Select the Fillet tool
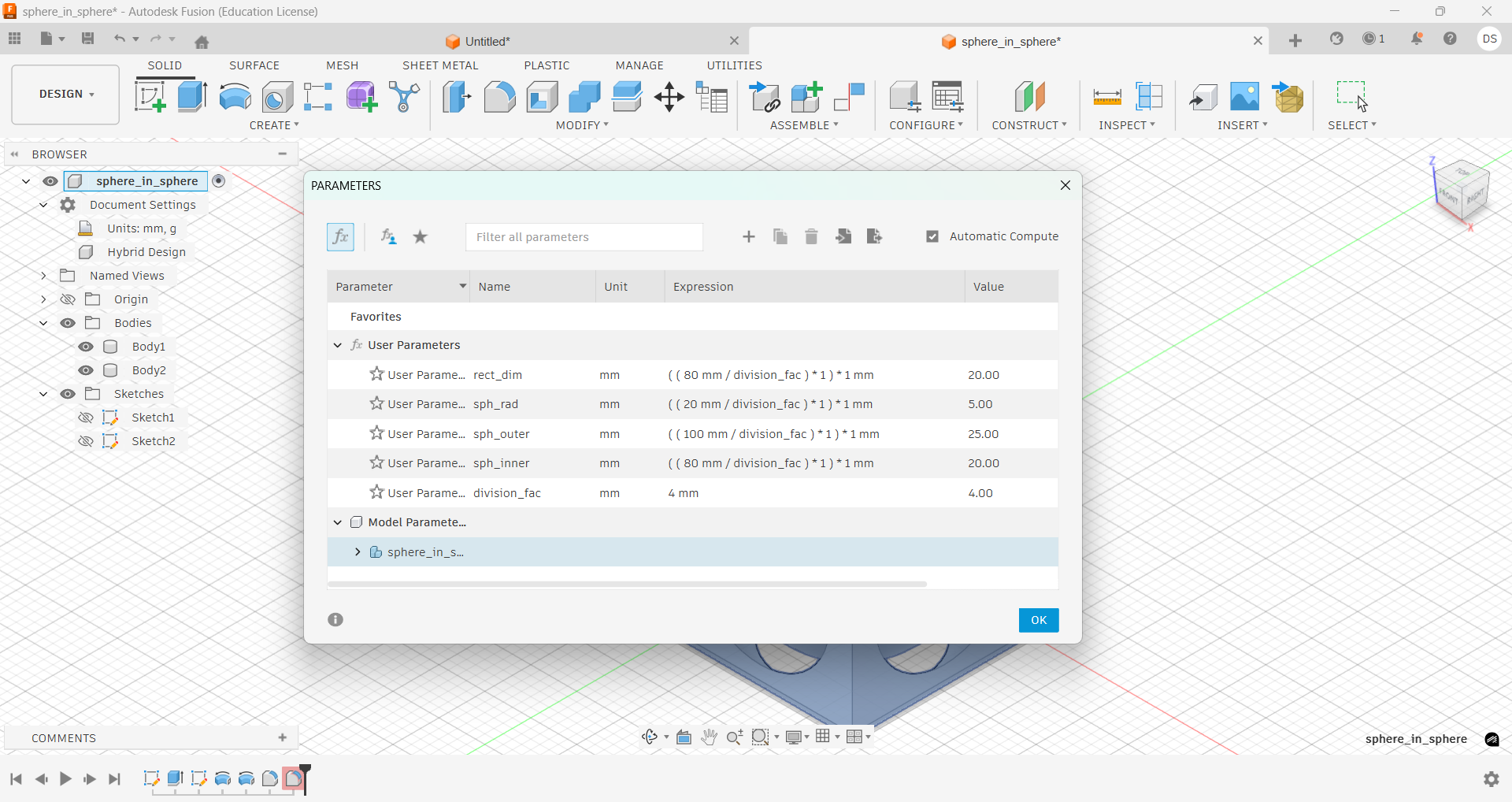1512x802 pixels. point(499,97)
